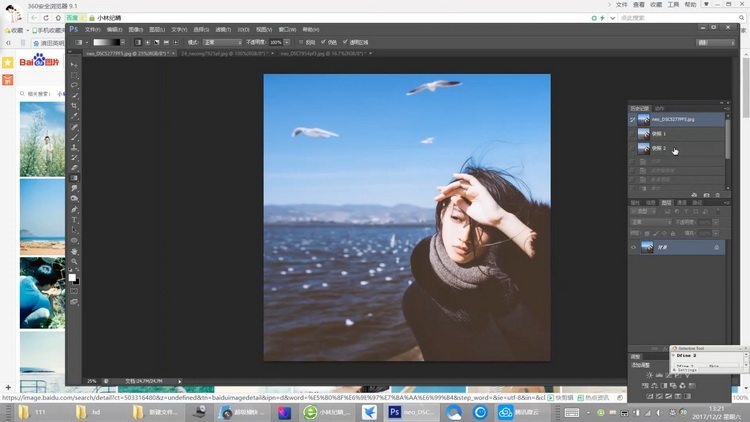Image resolution: width=750 pixels, height=422 pixels.
Task: Switch to the third document tab
Action: coord(324,54)
